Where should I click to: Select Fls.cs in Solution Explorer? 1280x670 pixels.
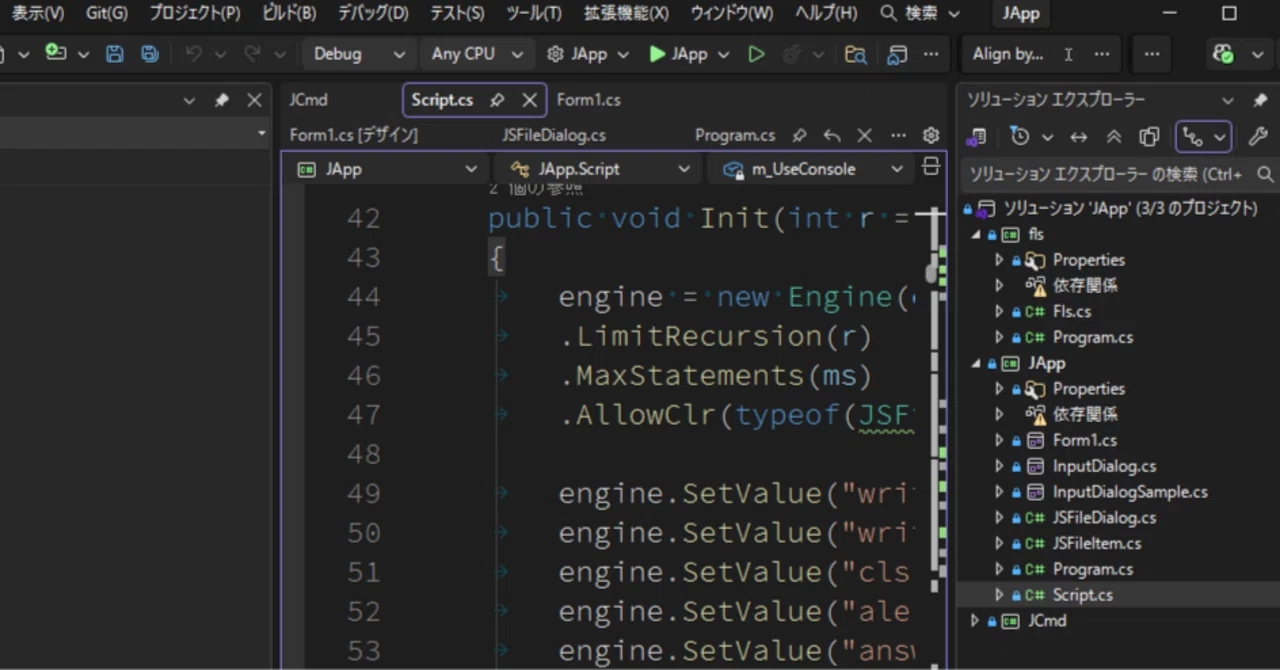pos(1072,312)
